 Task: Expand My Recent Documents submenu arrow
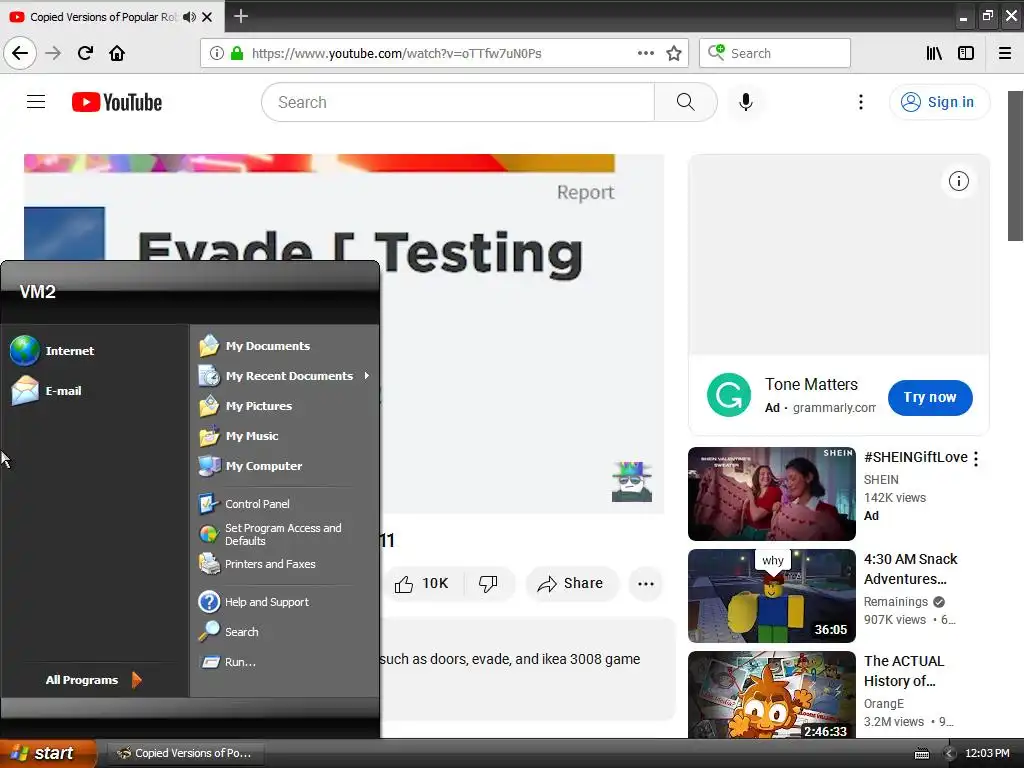pos(367,376)
